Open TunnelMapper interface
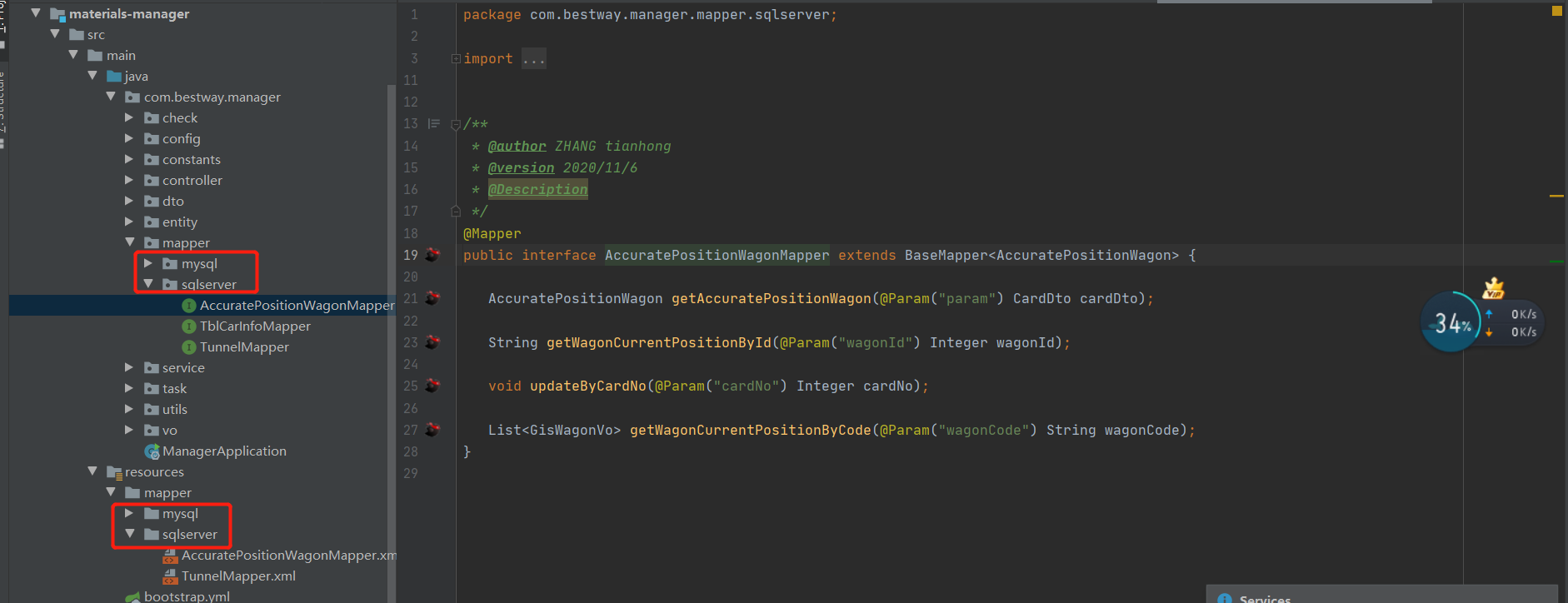 coord(244,346)
